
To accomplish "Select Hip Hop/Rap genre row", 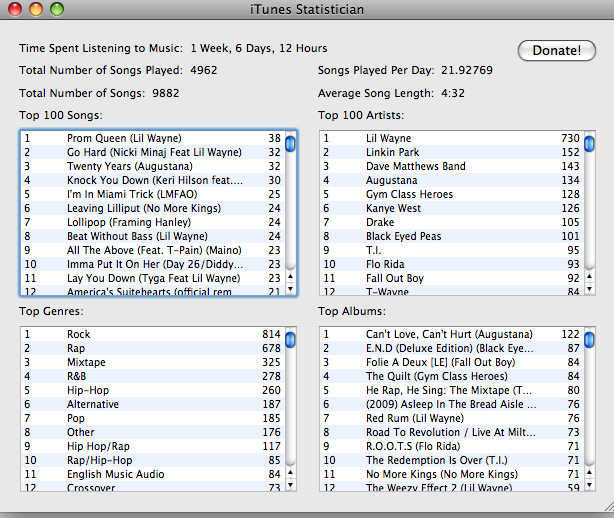I will (x=153, y=446).
